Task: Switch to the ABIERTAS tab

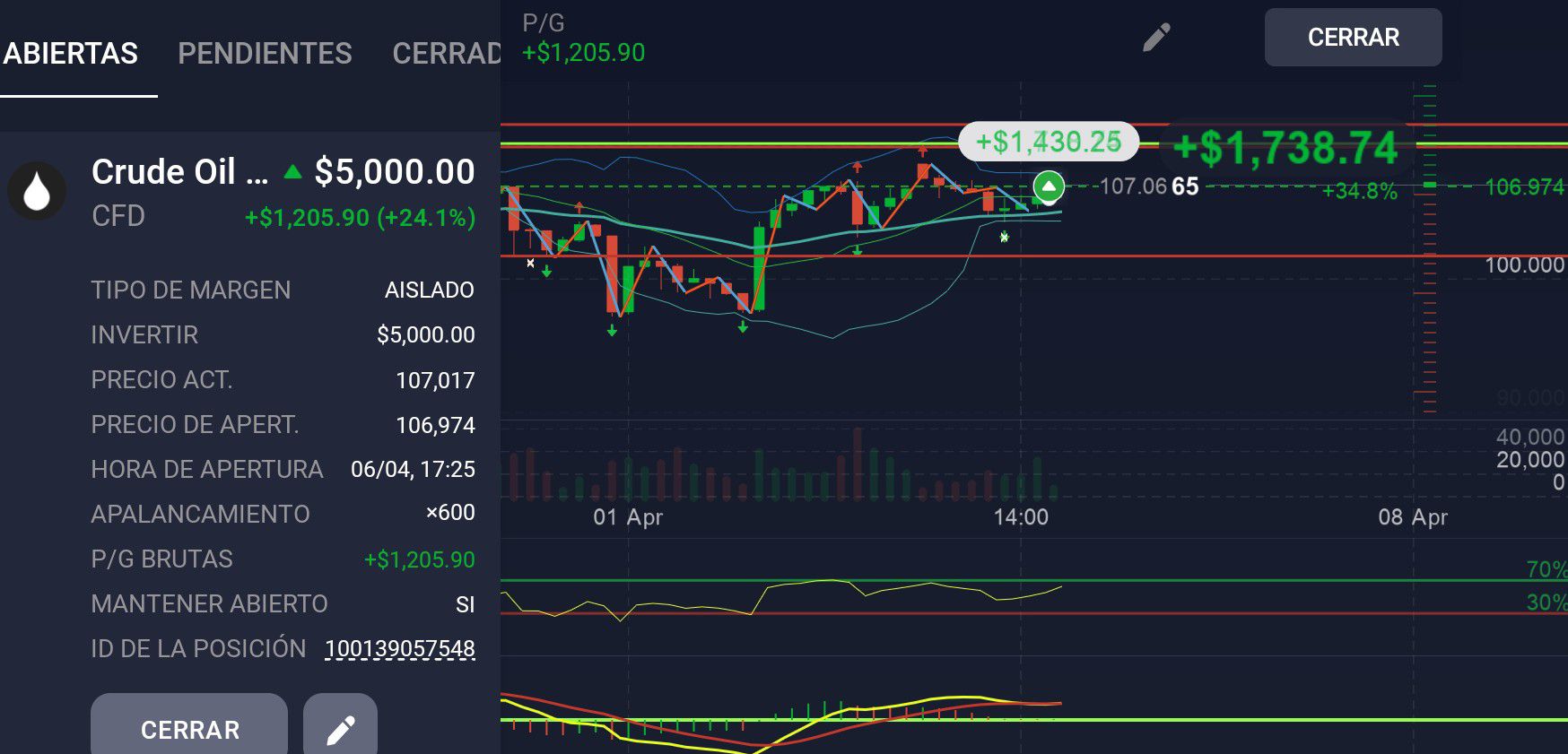Action: click(x=71, y=54)
